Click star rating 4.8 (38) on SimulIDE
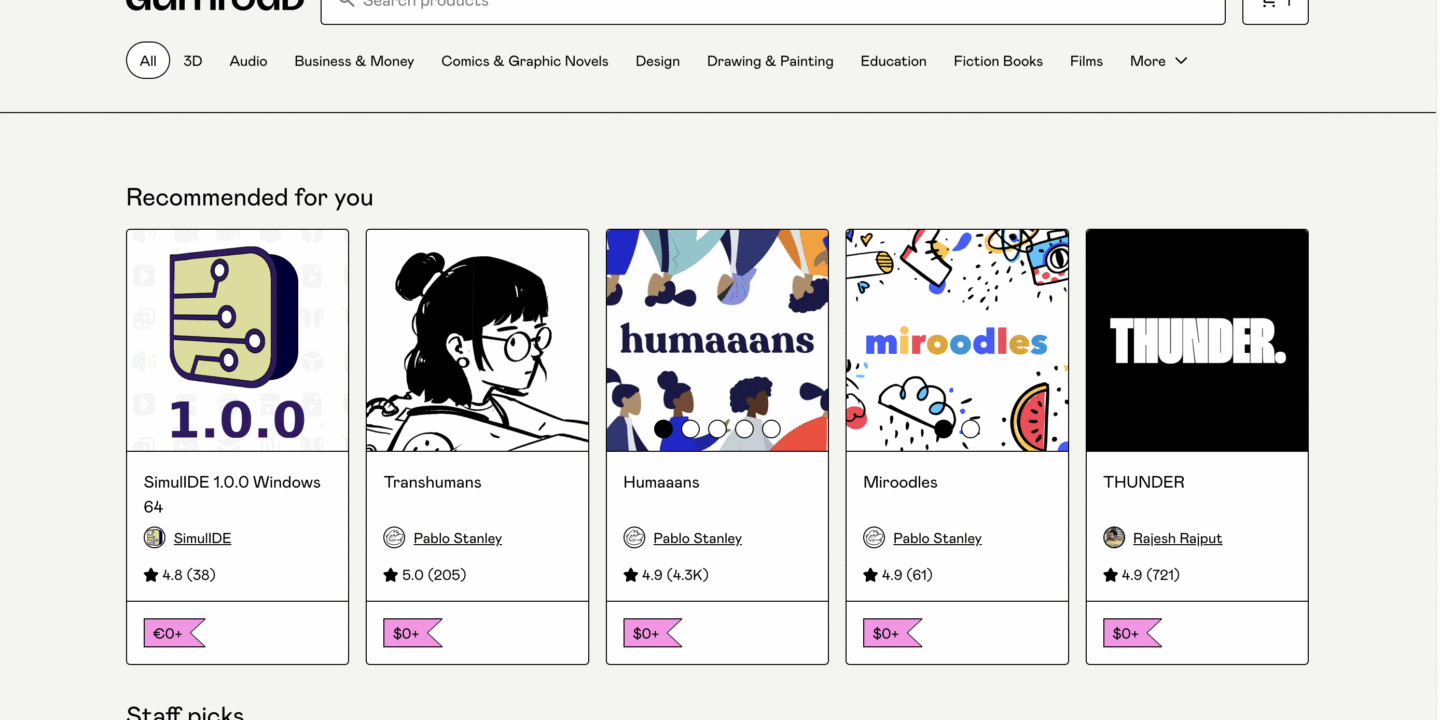This screenshot has width=1440, height=720. point(179,575)
